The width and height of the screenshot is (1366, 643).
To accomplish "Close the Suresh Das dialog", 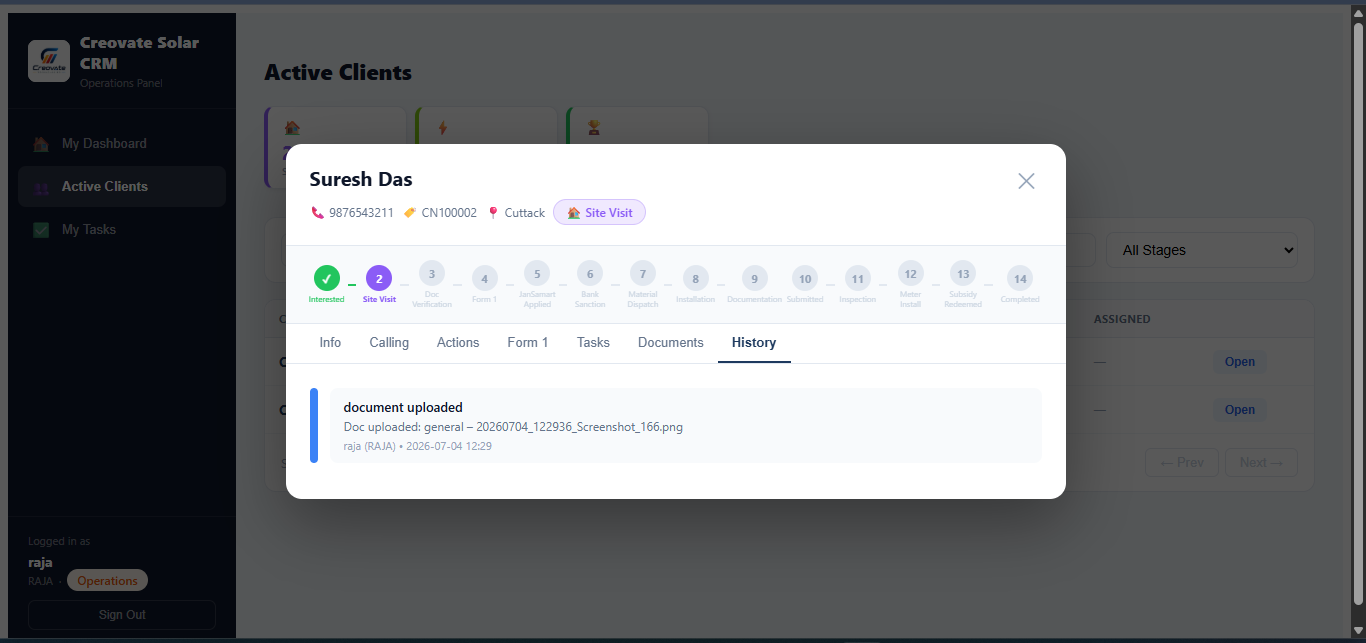I will (1026, 181).
